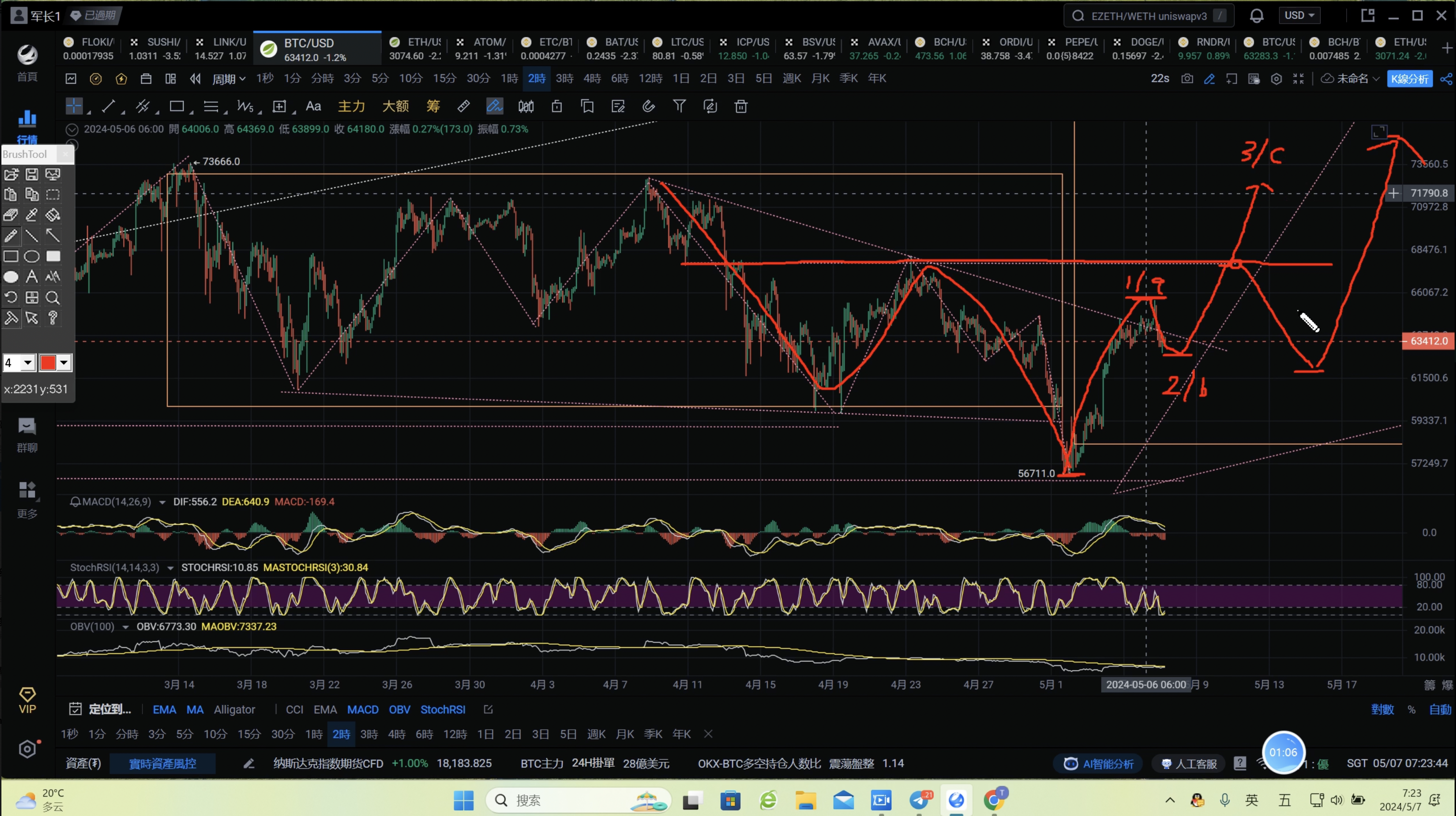Toggle the 對數 log scale option
The width and height of the screenshot is (1456, 816).
pos(1382,709)
